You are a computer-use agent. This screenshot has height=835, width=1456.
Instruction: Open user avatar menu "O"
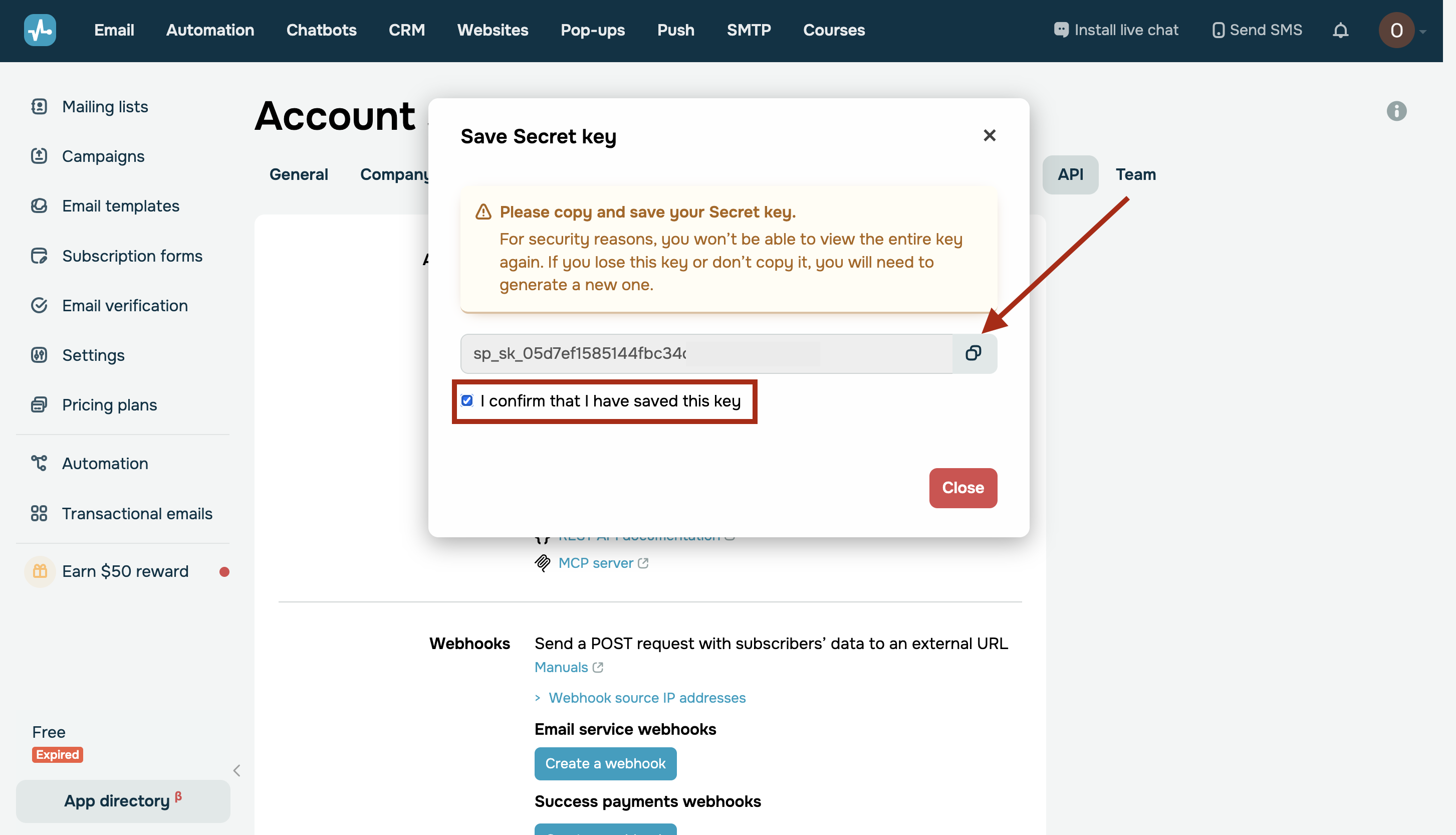pyautogui.click(x=1396, y=30)
